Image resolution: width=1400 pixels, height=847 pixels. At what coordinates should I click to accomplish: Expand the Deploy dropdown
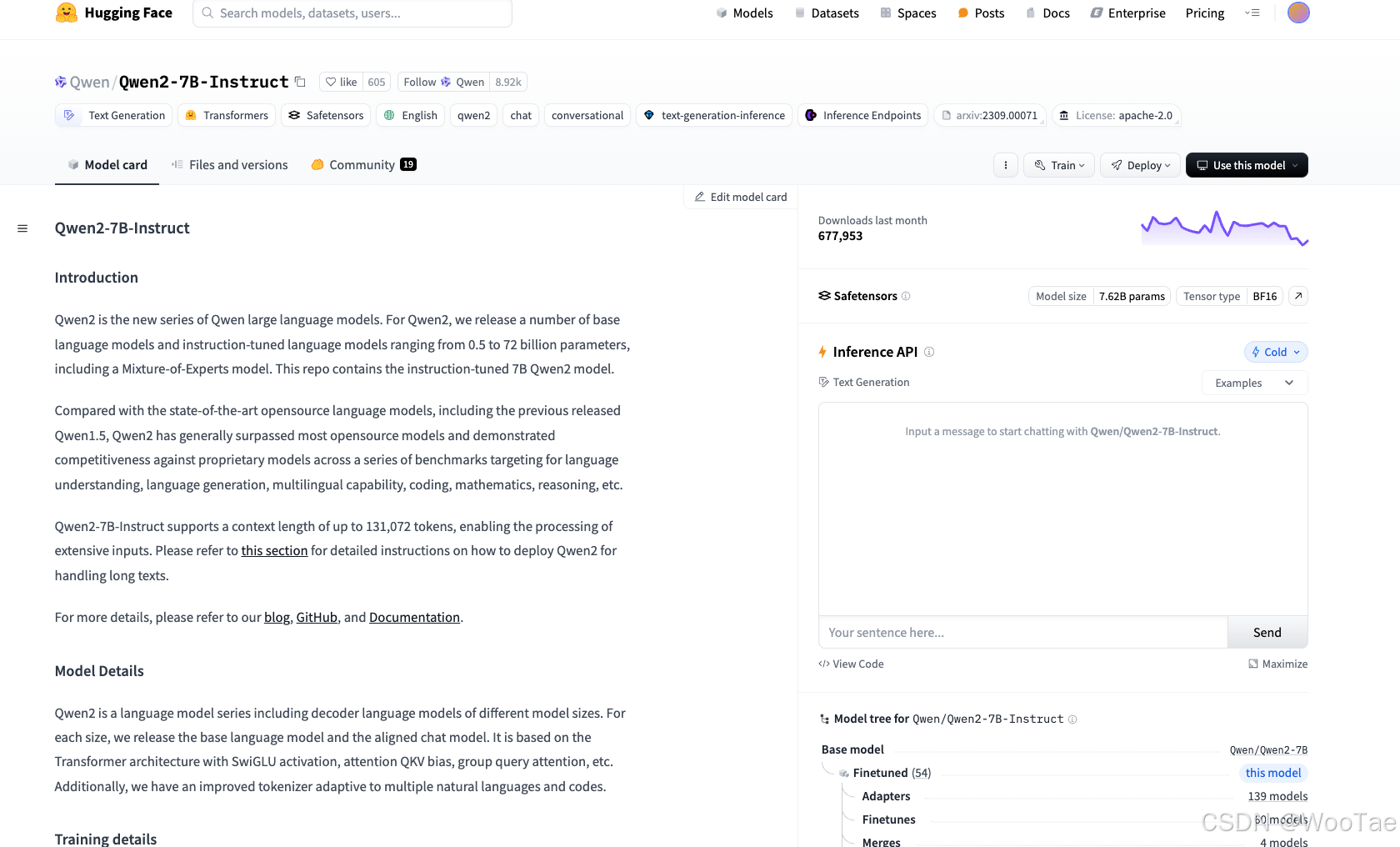pos(1140,165)
